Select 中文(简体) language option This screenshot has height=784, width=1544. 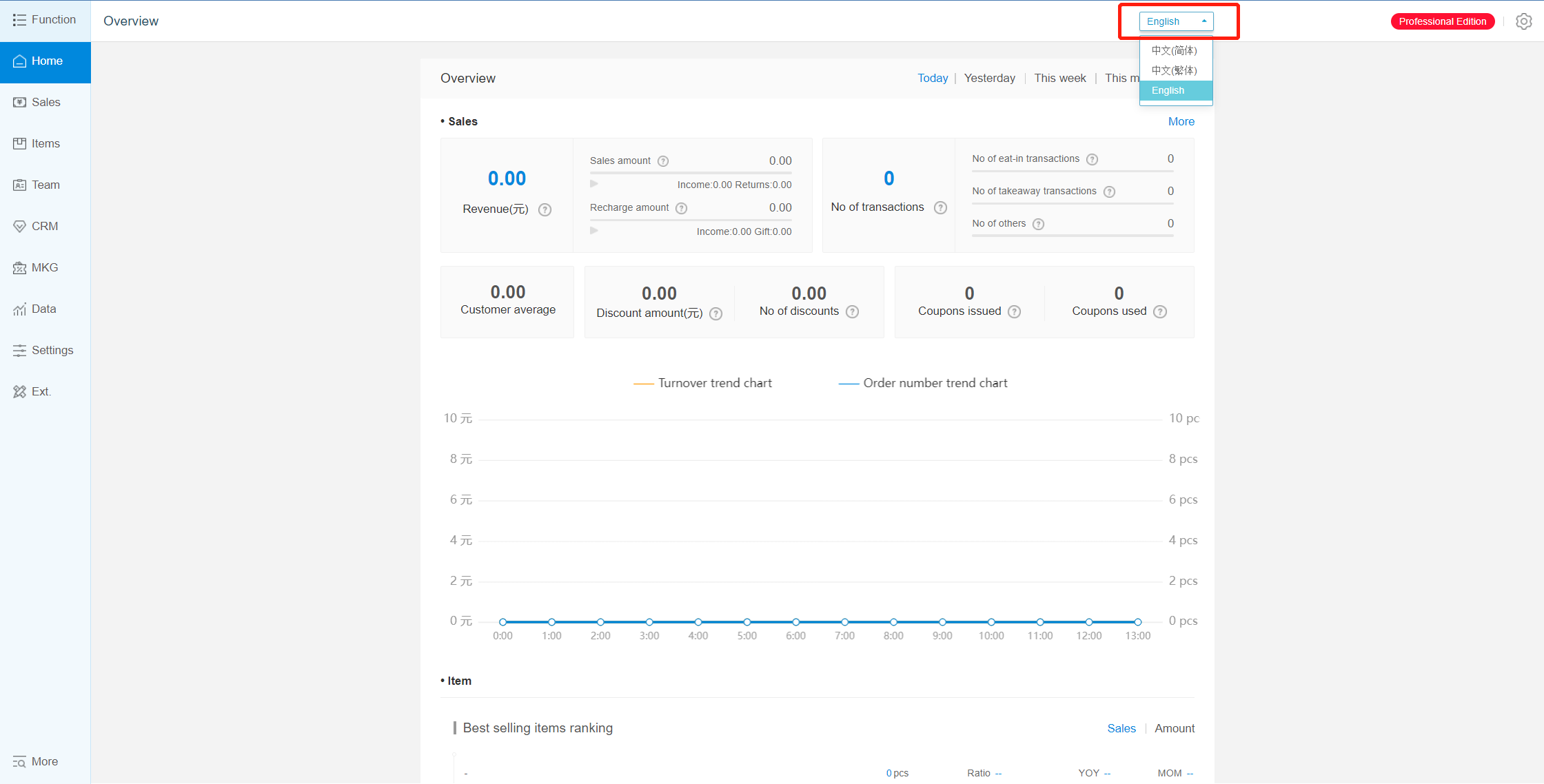coord(1174,50)
